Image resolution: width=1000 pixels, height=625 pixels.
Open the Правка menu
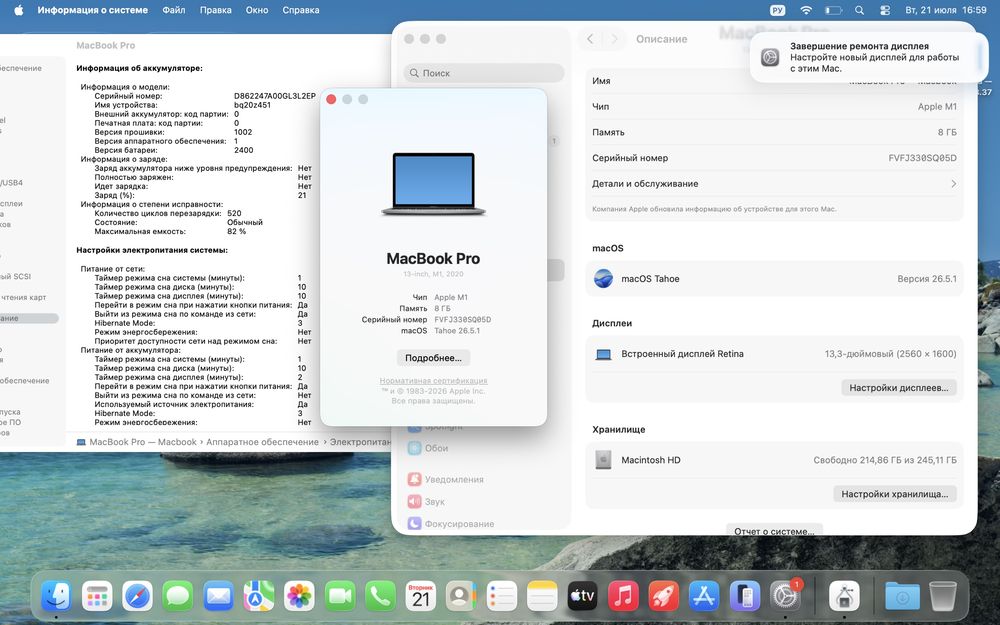click(x=216, y=10)
